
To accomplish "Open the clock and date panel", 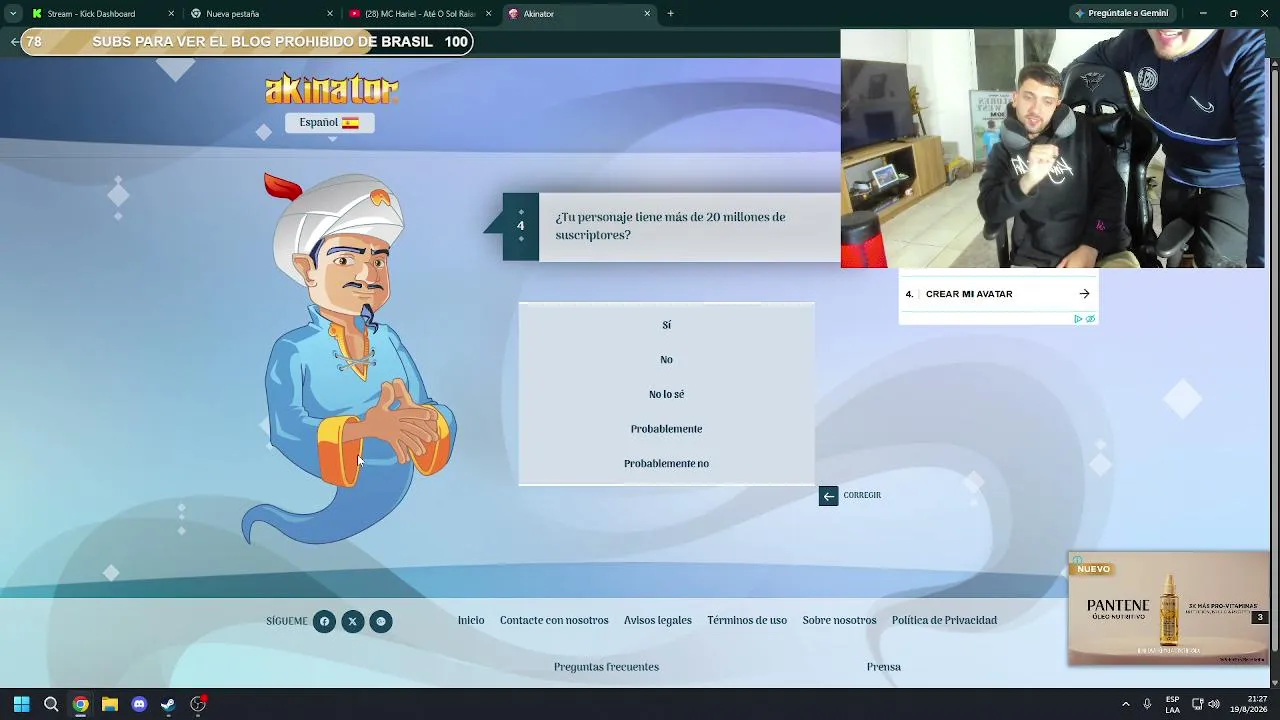I will [x=1248, y=704].
